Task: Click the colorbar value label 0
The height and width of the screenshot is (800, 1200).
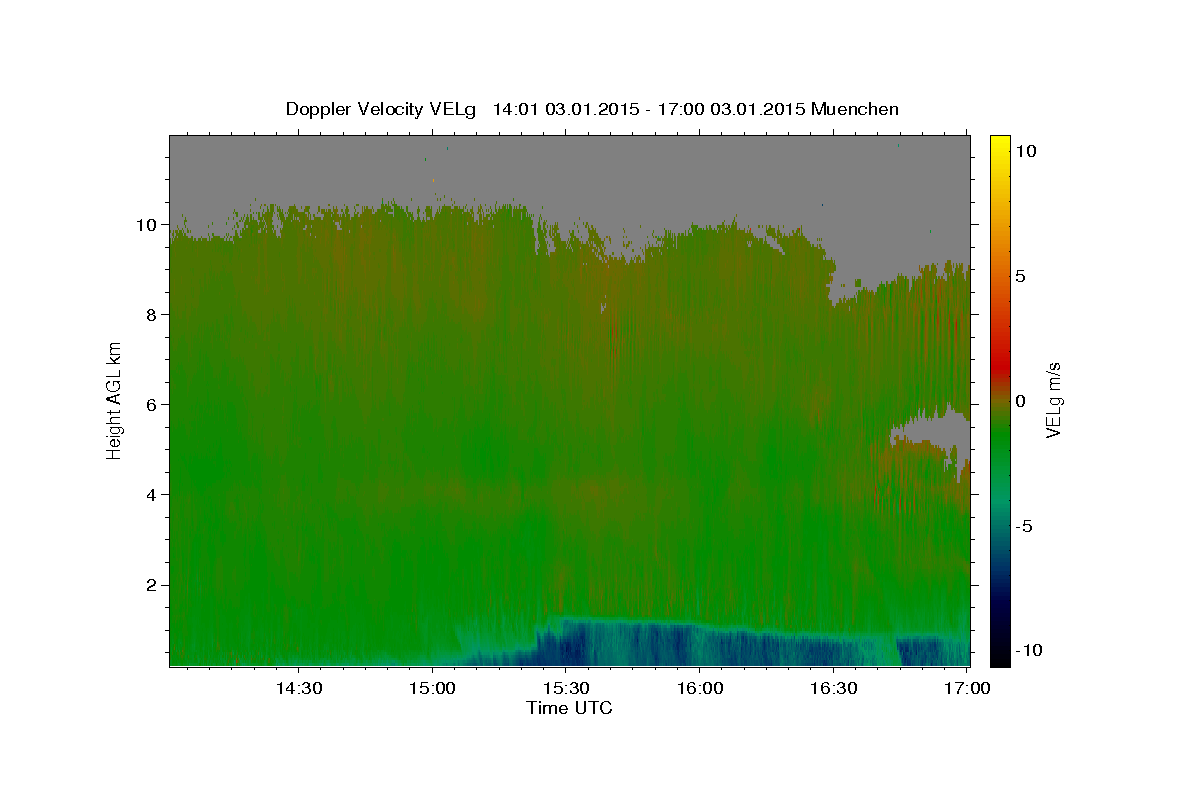Action: coord(1020,401)
